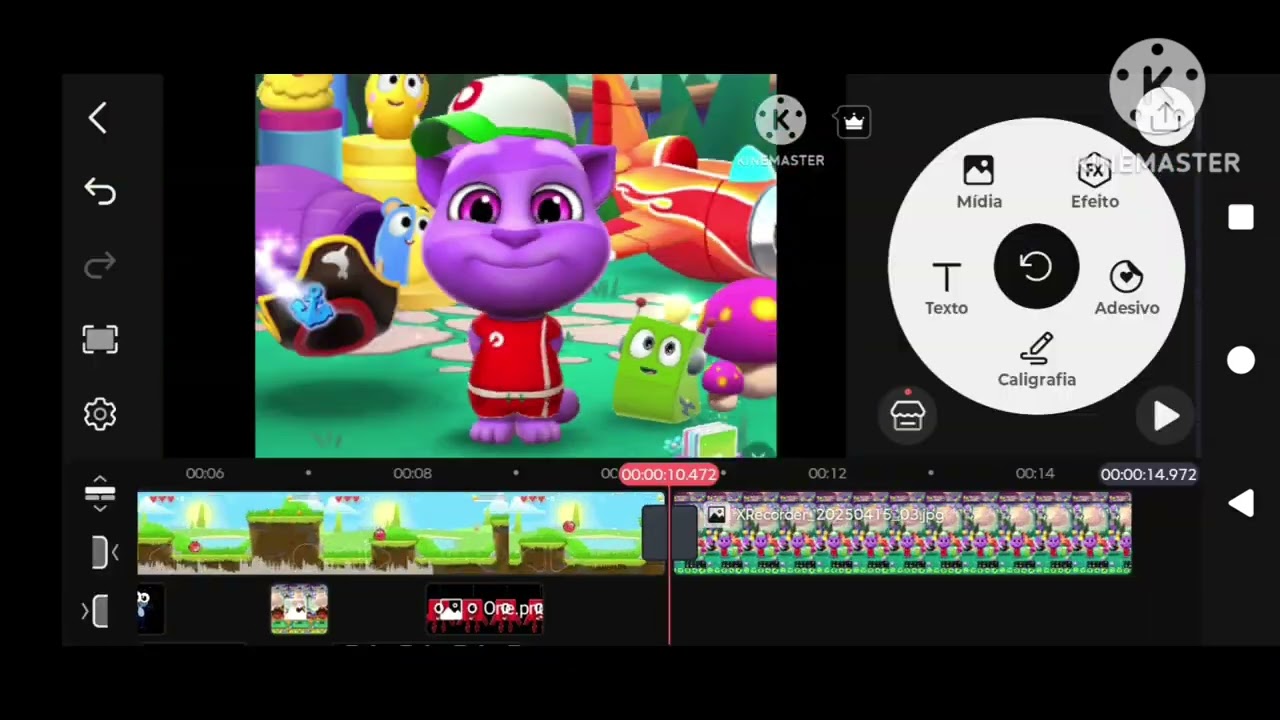Open project settings gear

point(100,414)
